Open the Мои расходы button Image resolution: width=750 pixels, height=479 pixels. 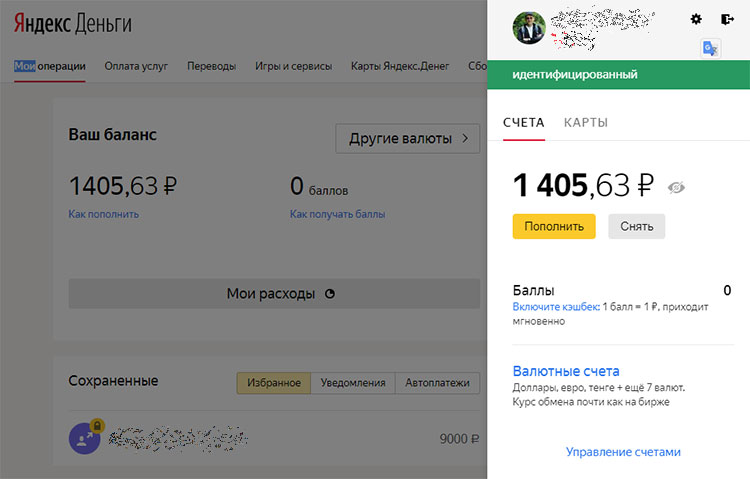point(274,294)
